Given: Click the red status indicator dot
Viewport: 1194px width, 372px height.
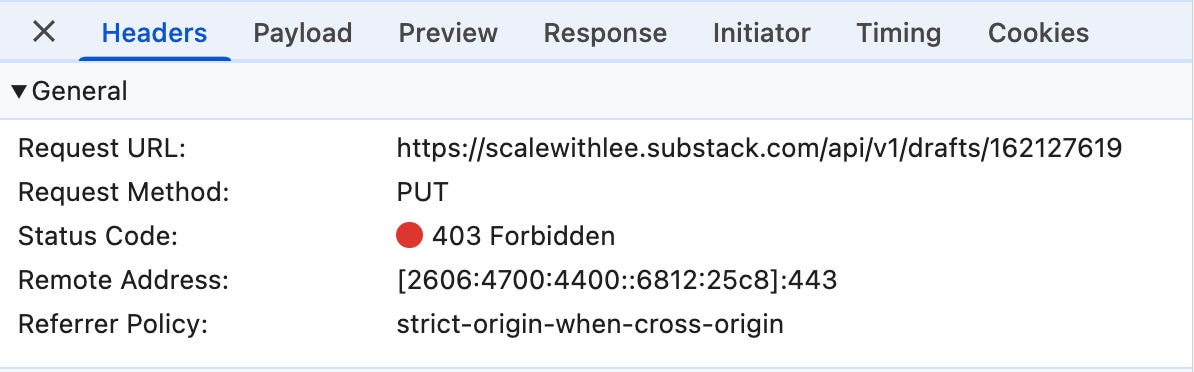Looking at the screenshot, I should coord(410,236).
